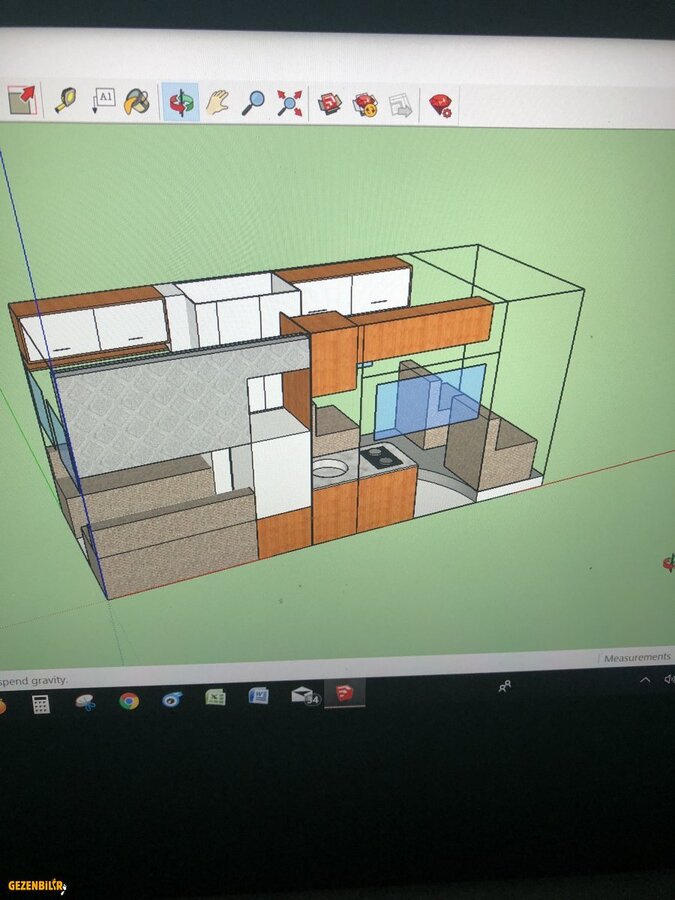The width and height of the screenshot is (675, 900).
Task: Select the Push/Pull tool in toolbar
Action: pos(21,100)
